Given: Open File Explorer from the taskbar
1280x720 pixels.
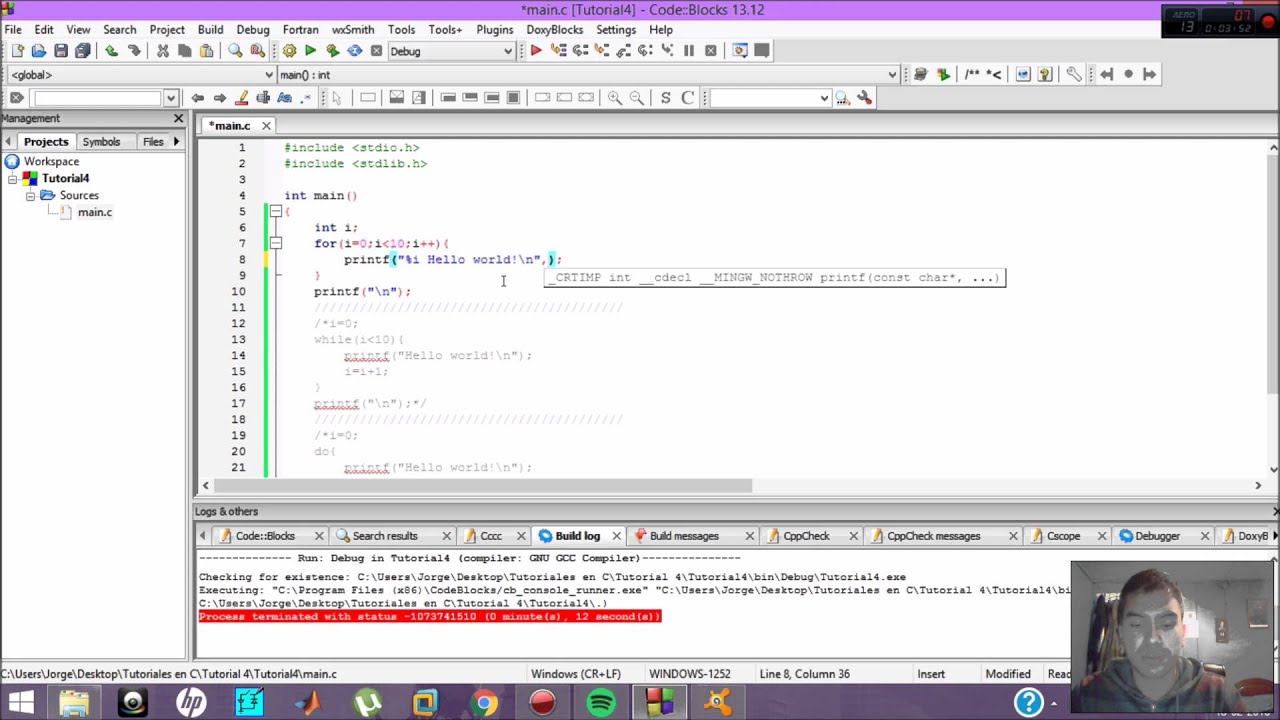Looking at the screenshot, I should 74,702.
